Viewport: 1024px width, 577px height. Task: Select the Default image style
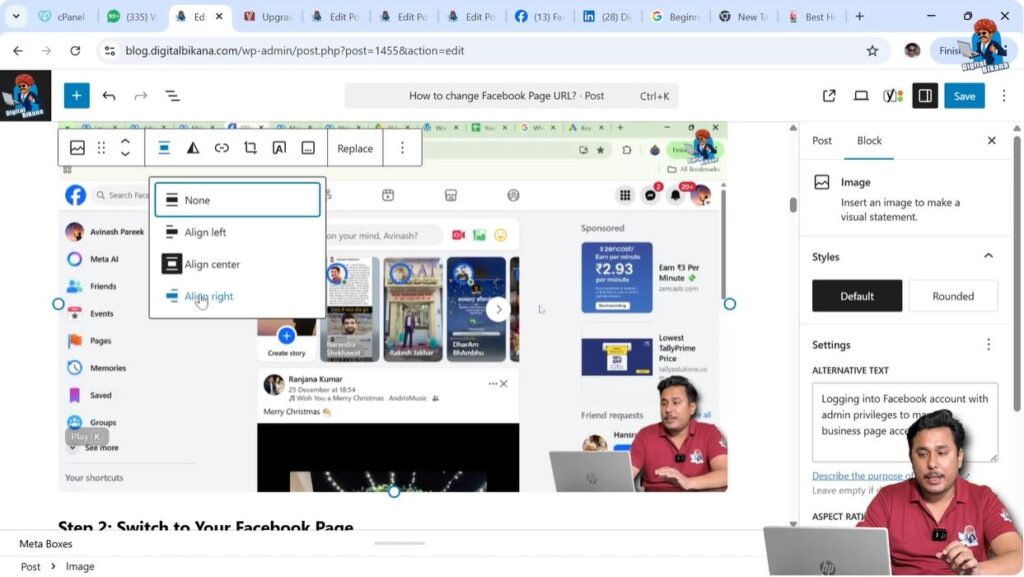856,296
